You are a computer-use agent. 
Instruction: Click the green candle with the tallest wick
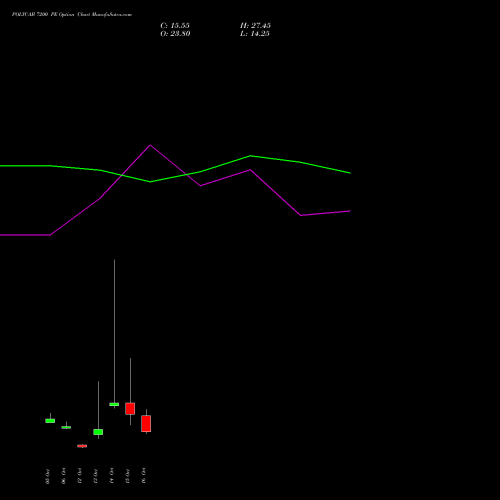point(114,404)
